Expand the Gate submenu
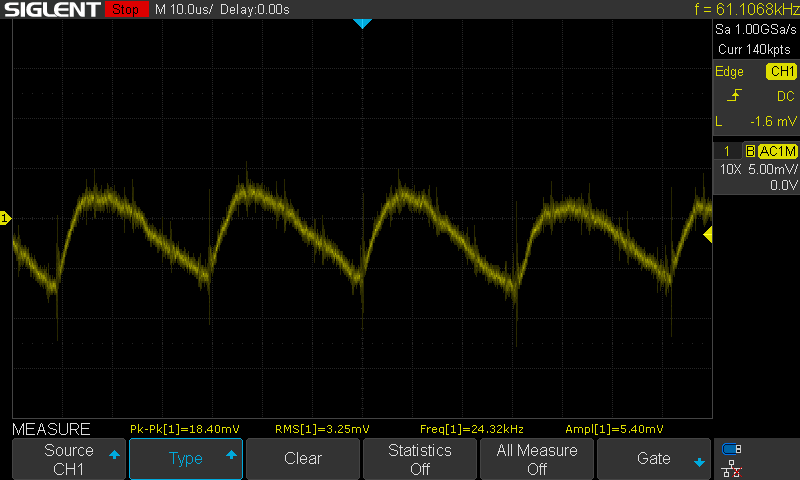The height and width of the screenshot is (480, 800). click(654, 459)
